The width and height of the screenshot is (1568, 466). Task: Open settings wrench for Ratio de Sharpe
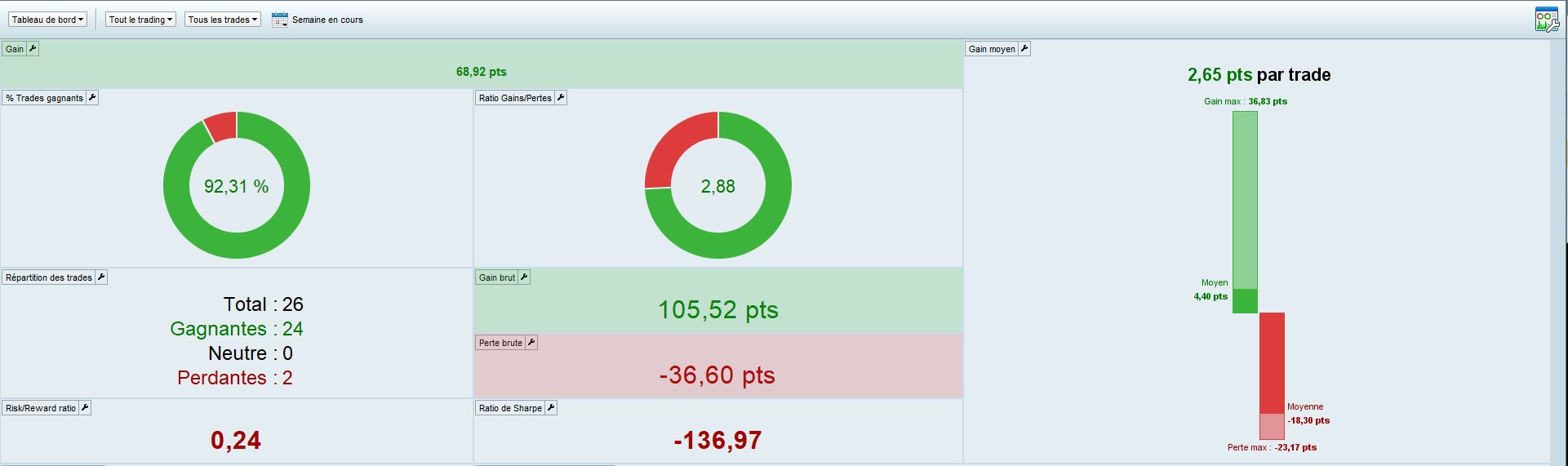[x=551, y=408]
